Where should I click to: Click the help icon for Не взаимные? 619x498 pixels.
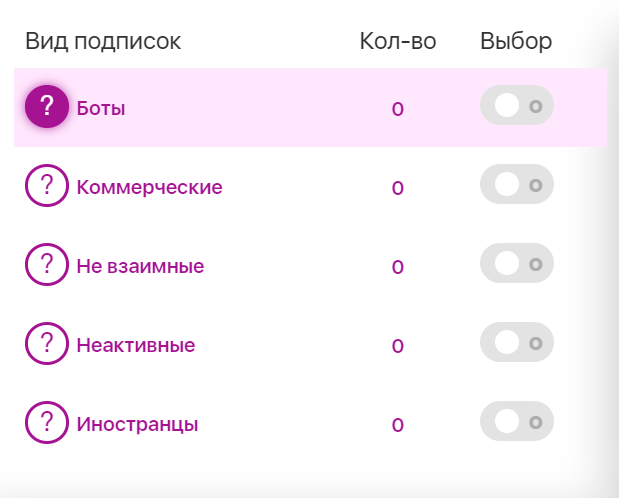point(46,265)
